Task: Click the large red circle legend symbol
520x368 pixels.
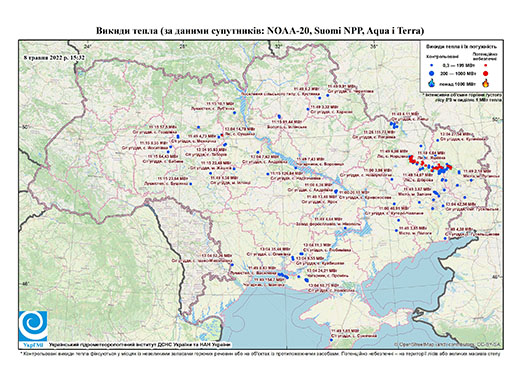Action: pos(486,73)
